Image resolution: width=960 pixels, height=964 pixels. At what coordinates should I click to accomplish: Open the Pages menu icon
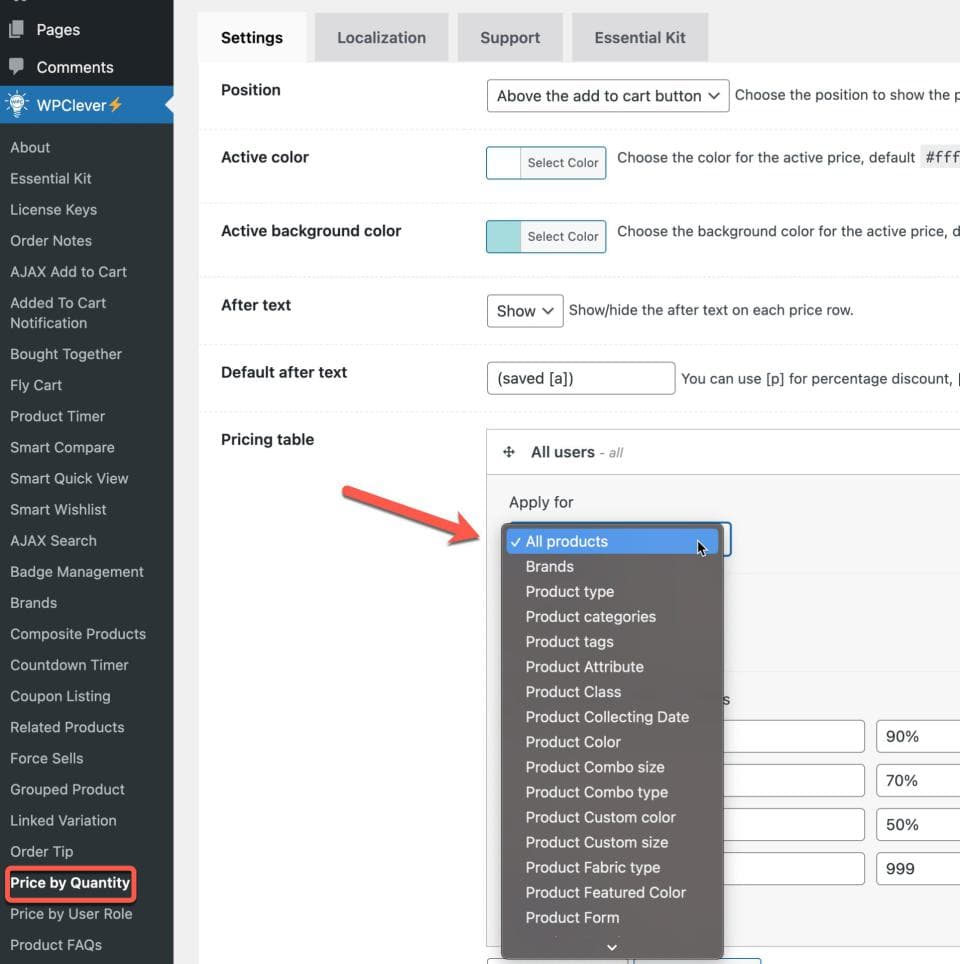[x=17, y=29]
